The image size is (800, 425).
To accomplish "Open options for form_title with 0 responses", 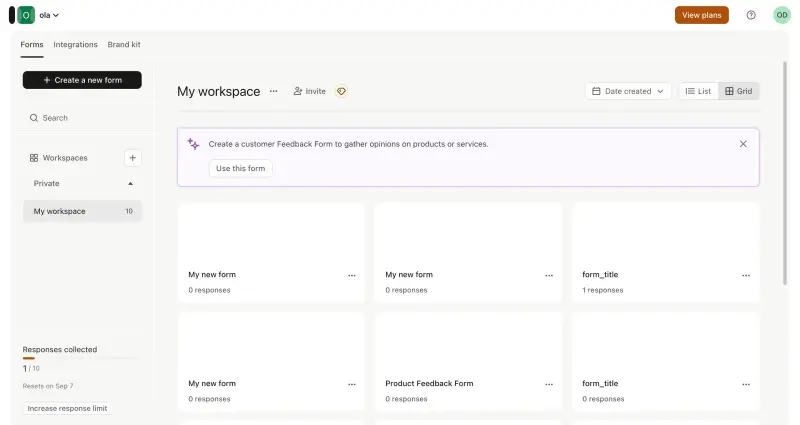I will [746, 384].
